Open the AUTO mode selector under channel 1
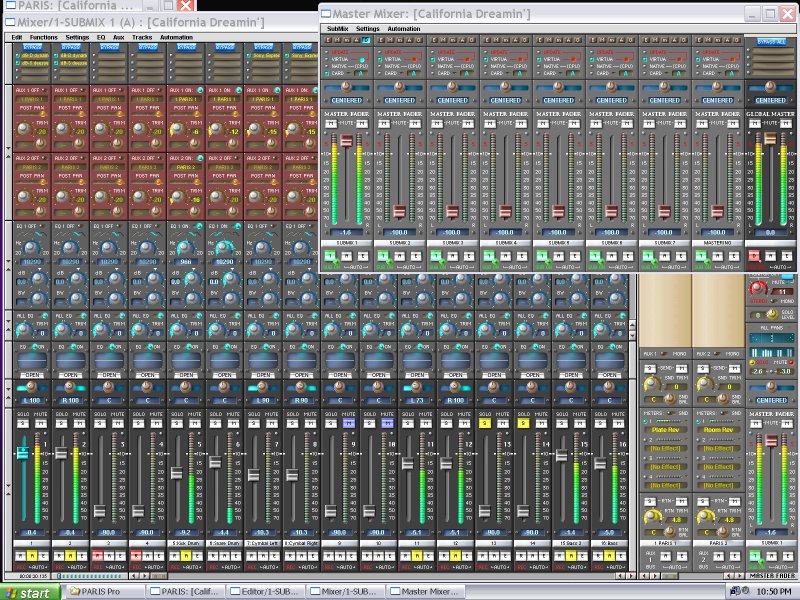Viewport: 800px width, 600px height. tap(38, 567)
